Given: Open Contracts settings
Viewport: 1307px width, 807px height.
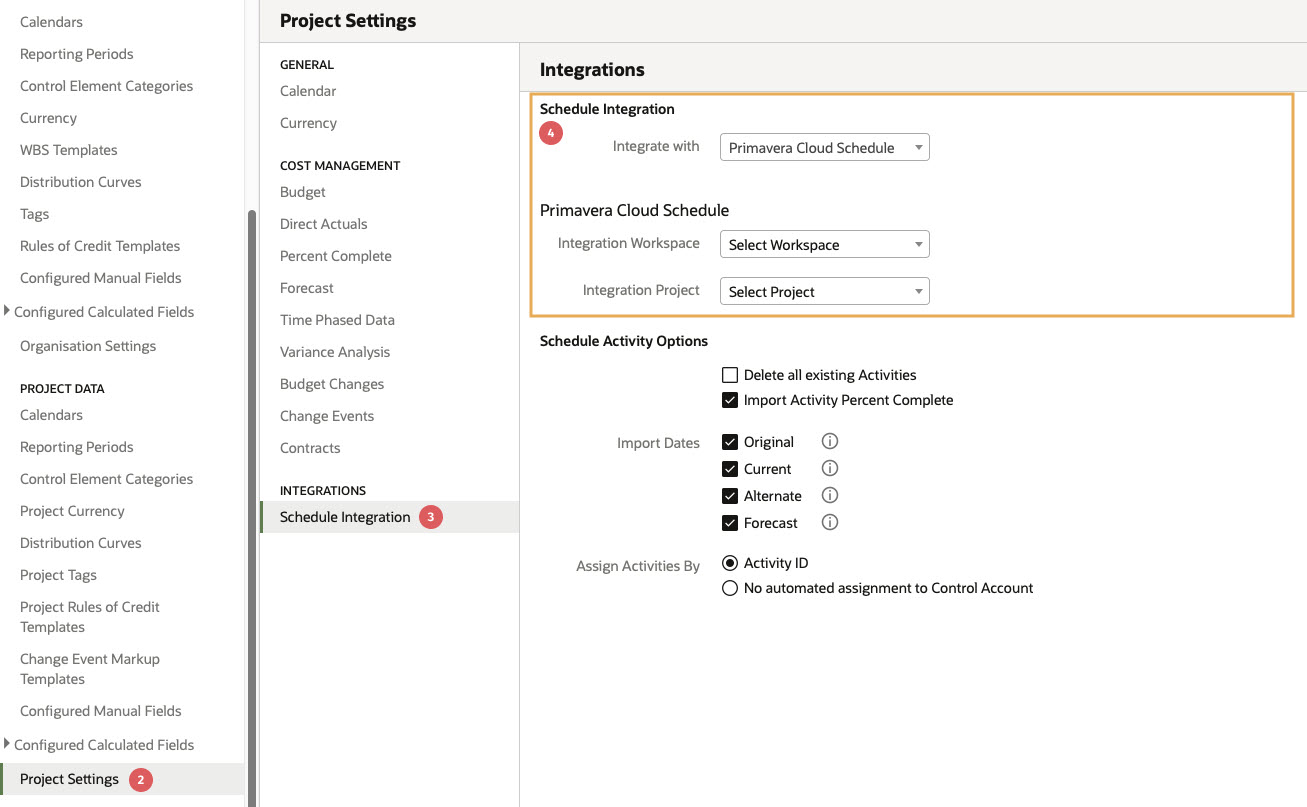Looking at the screenshot, I should 310,448.
